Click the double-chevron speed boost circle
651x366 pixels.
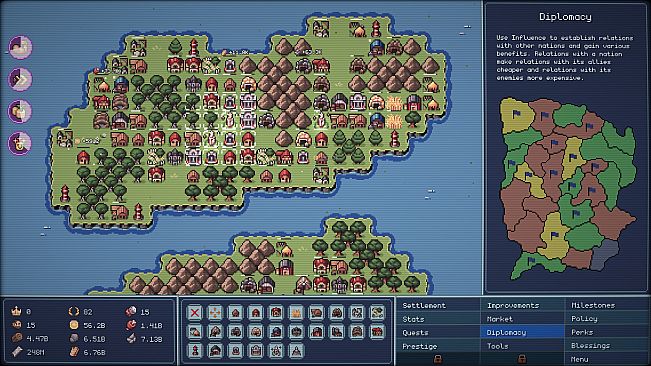coord(20,79)
